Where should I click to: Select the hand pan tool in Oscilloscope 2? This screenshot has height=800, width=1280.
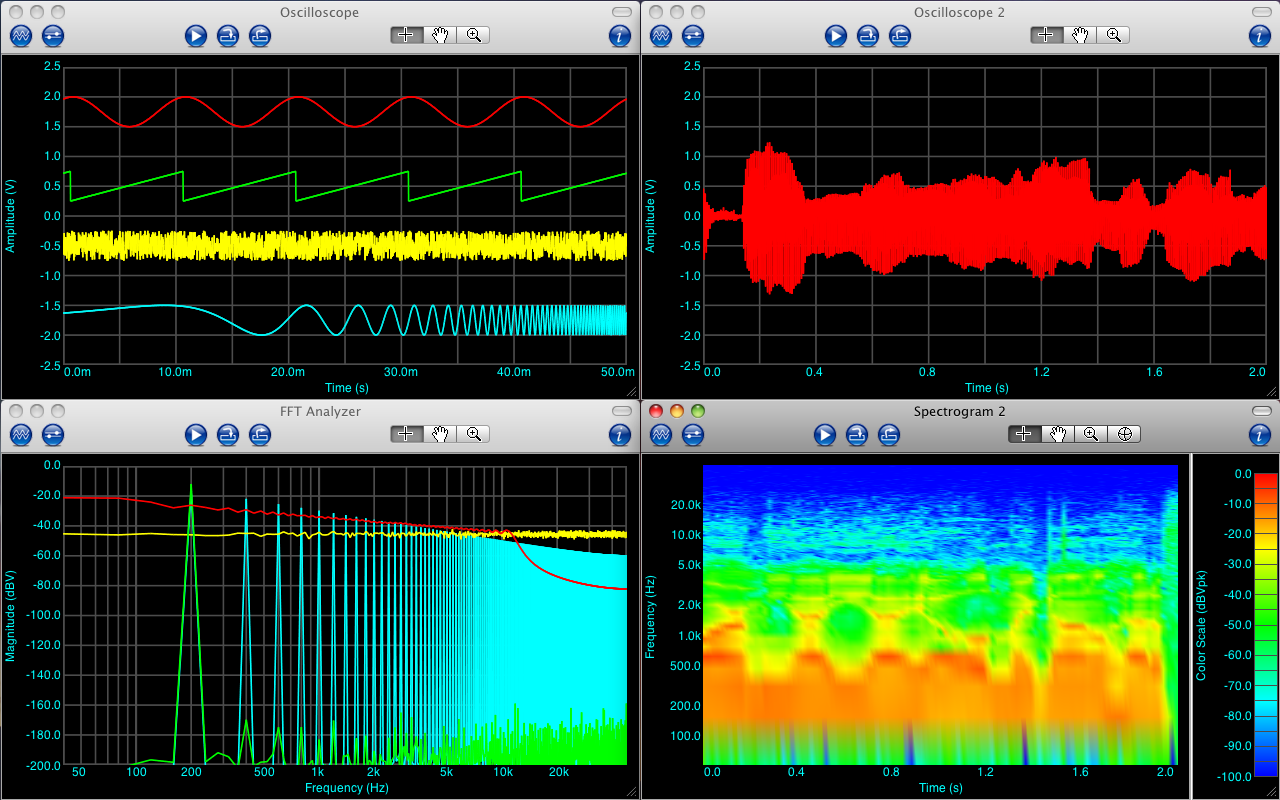(1079, 35)
